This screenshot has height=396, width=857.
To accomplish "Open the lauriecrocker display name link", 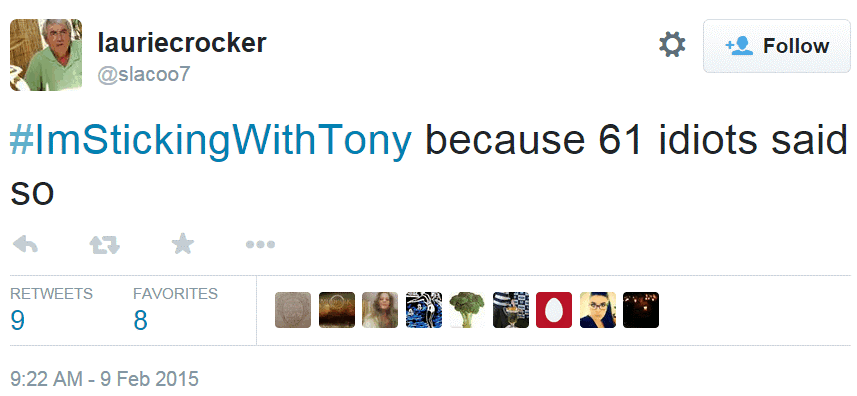I will (x=182, y=43).
